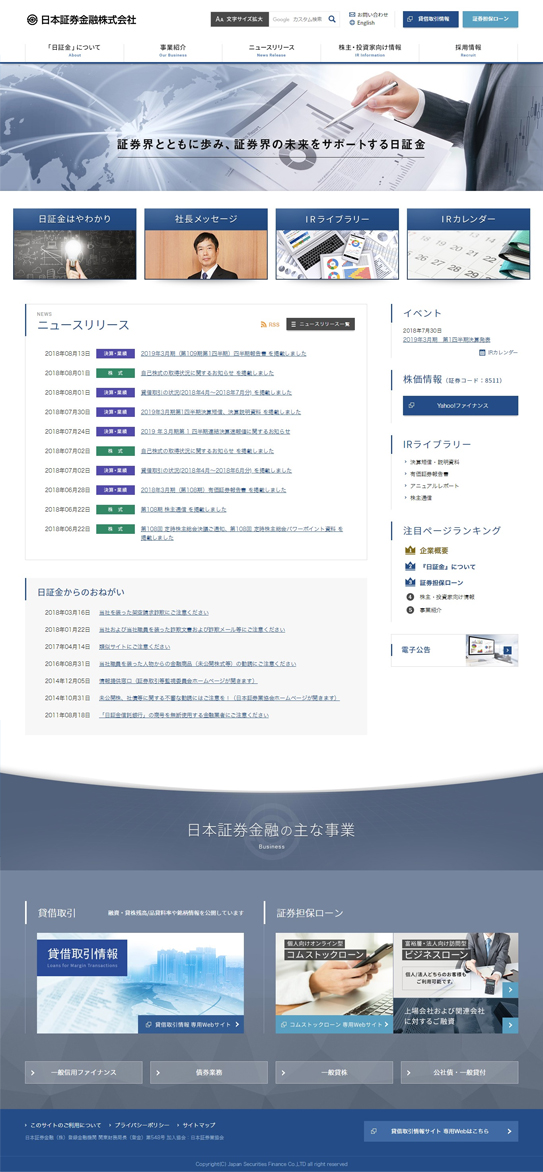The image size is (543, 1172).
Task: Open the IRライブラリー banner thumbnail
Action: click(x=337, y=244)
